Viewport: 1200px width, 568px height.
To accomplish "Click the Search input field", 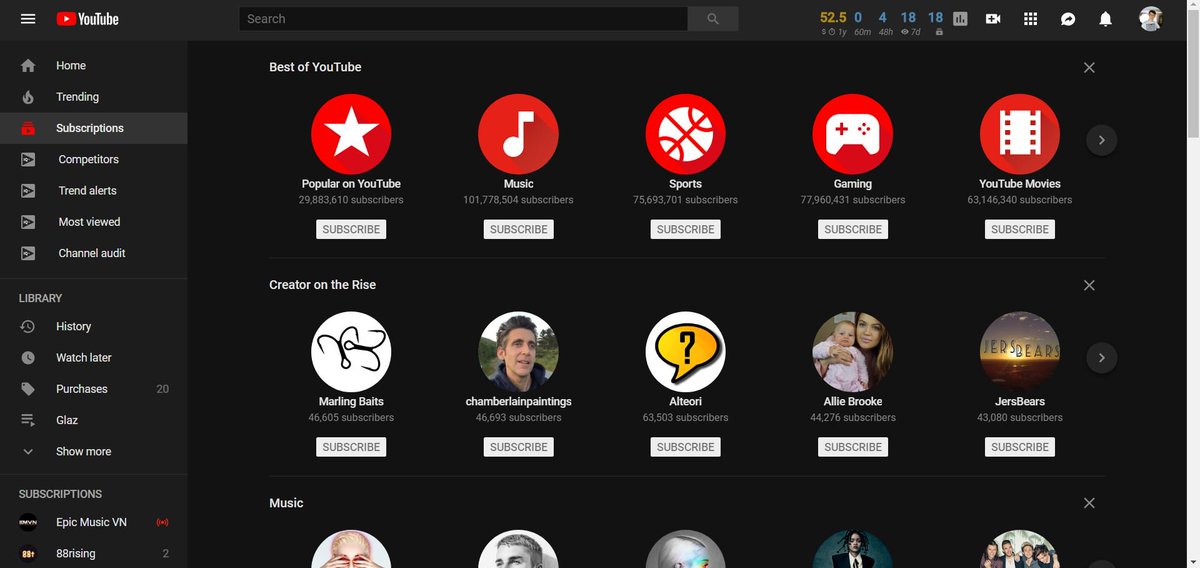I will click(x=463, y=19).
